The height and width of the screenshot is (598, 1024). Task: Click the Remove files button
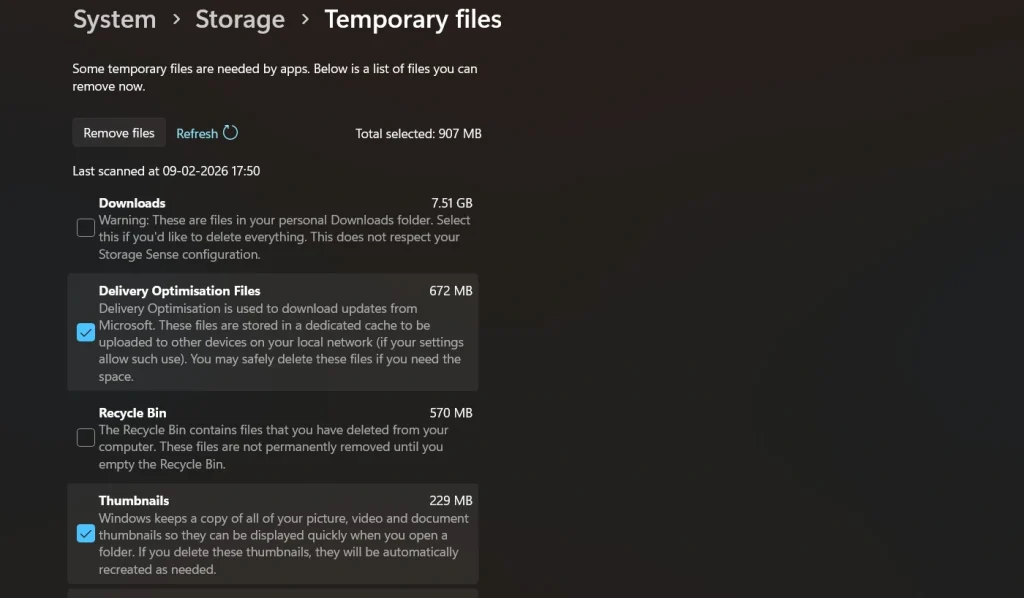click(118, 132)
